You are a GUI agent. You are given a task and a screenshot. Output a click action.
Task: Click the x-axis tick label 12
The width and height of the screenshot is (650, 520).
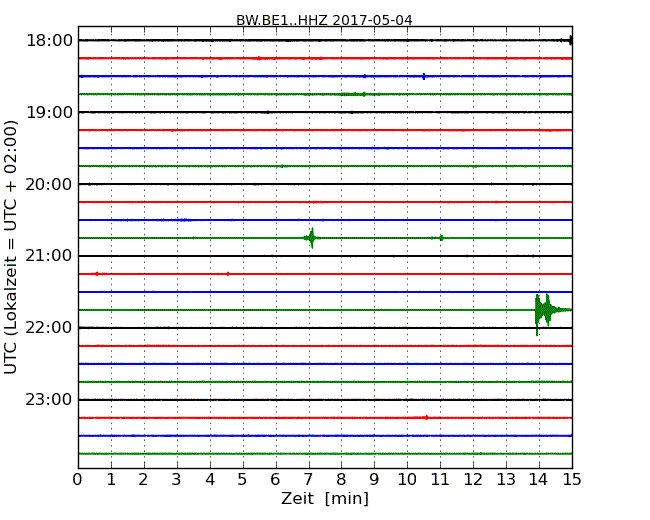point(473,479)
